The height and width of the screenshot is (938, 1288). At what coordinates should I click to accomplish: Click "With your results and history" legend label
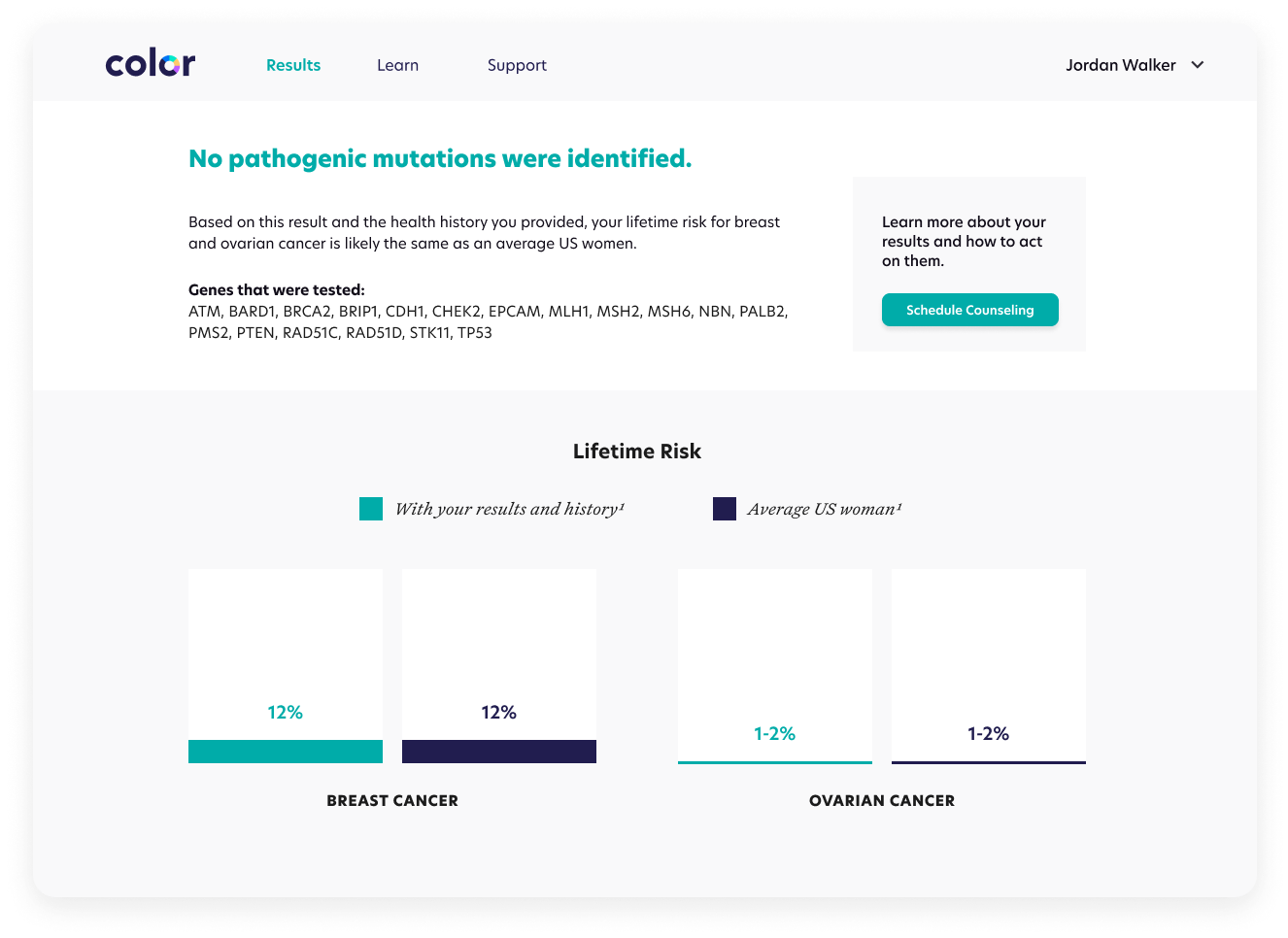pos(509,509)
